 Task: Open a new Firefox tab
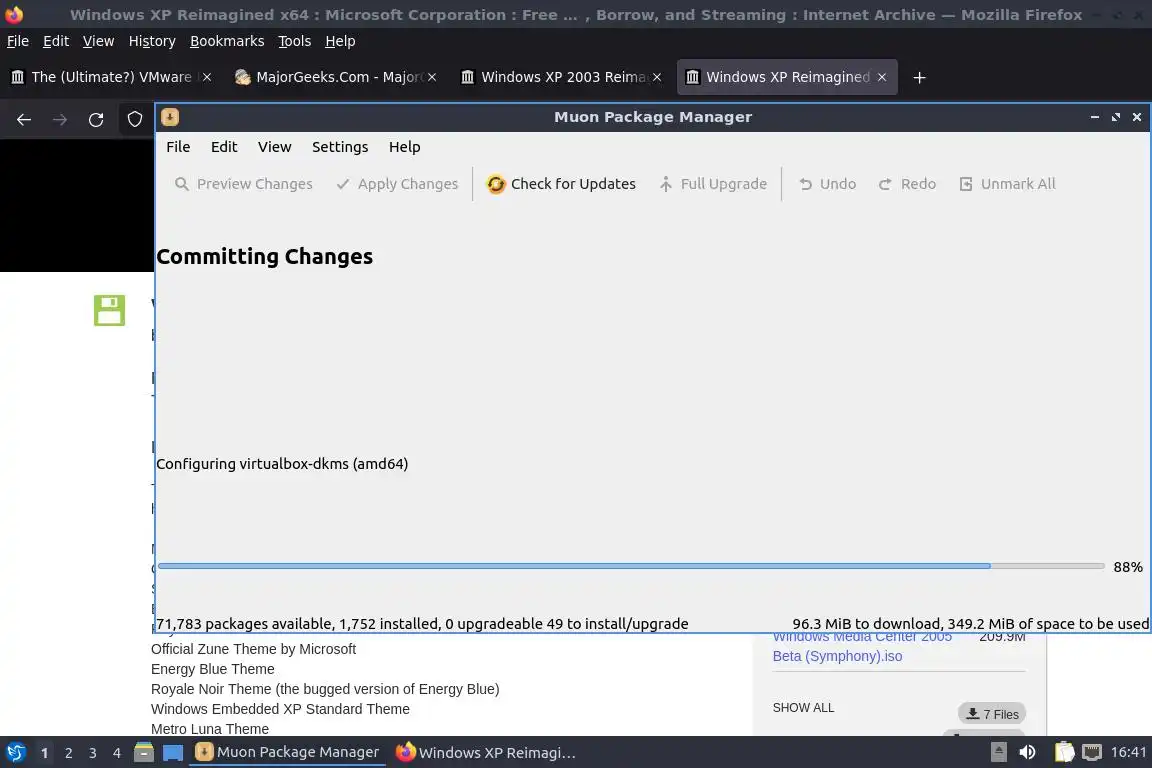[x=919, y=77]
